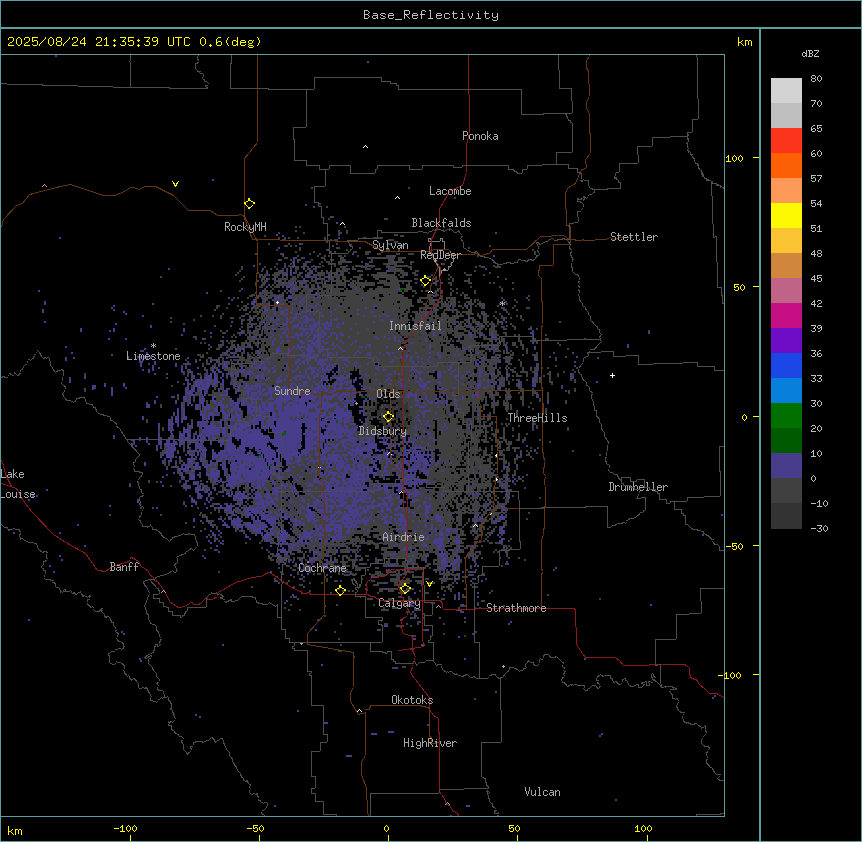862x842 pixels.
Task: Click the Vulcan town label
Action: point(543,792)
